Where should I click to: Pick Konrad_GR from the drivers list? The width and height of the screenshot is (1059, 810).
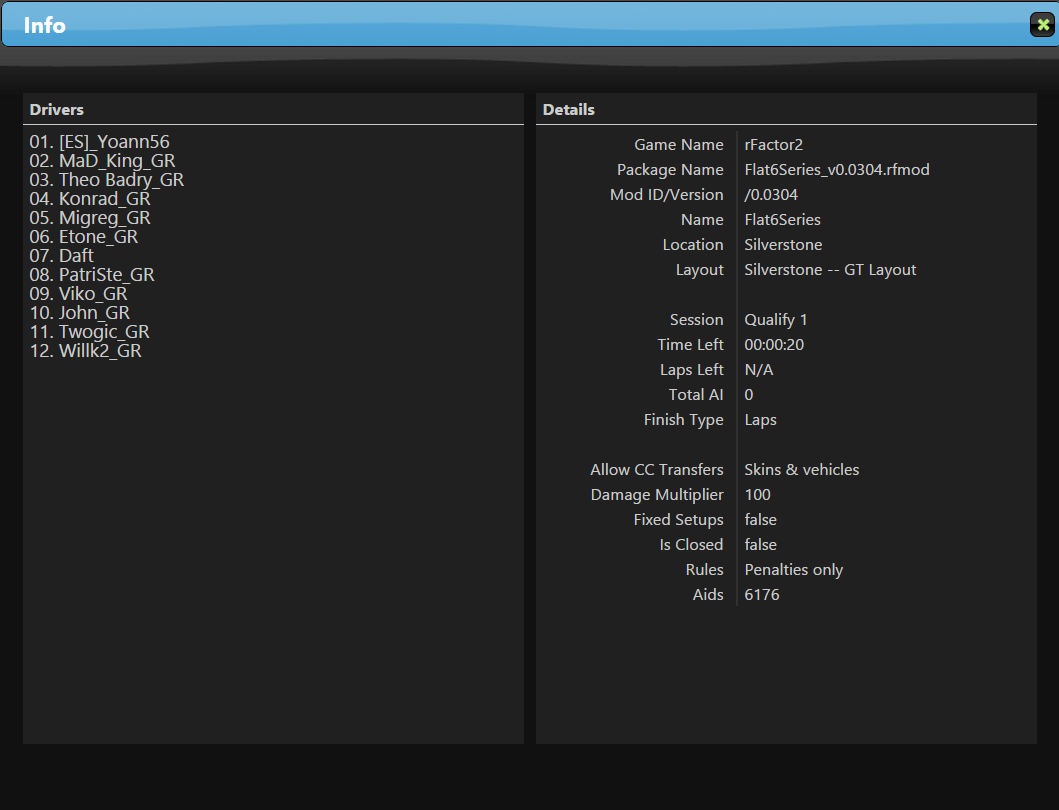pos(90,199)
